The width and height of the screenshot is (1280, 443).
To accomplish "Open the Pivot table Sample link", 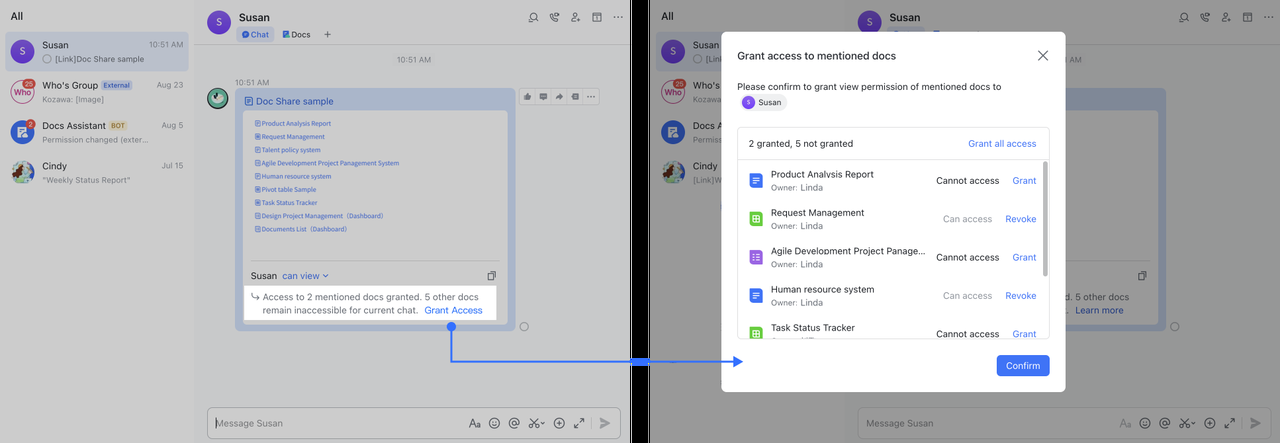I will 290,189.
